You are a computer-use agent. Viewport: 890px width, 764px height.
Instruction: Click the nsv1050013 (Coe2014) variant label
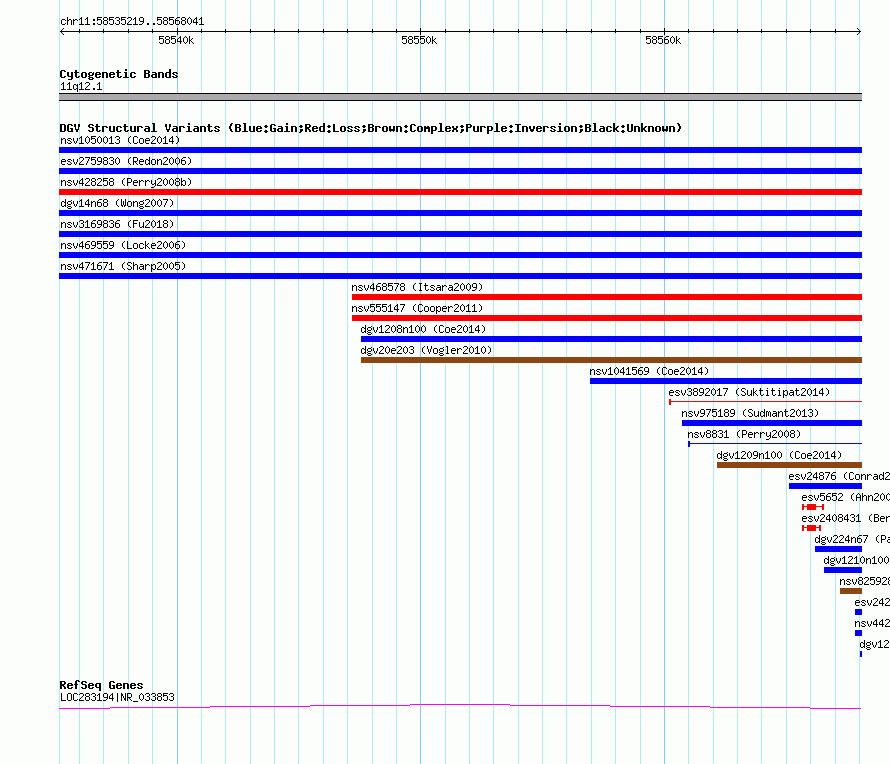click(x=120, y=140)
